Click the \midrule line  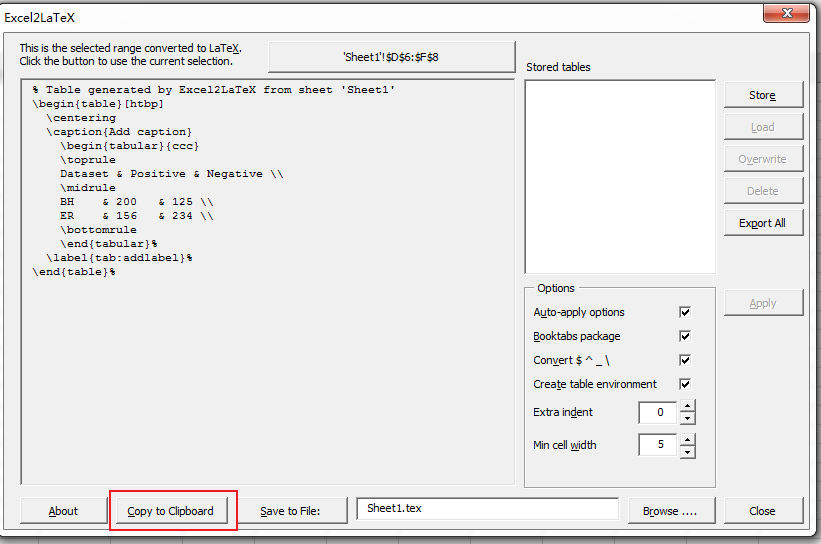click(x=88, y=188)
